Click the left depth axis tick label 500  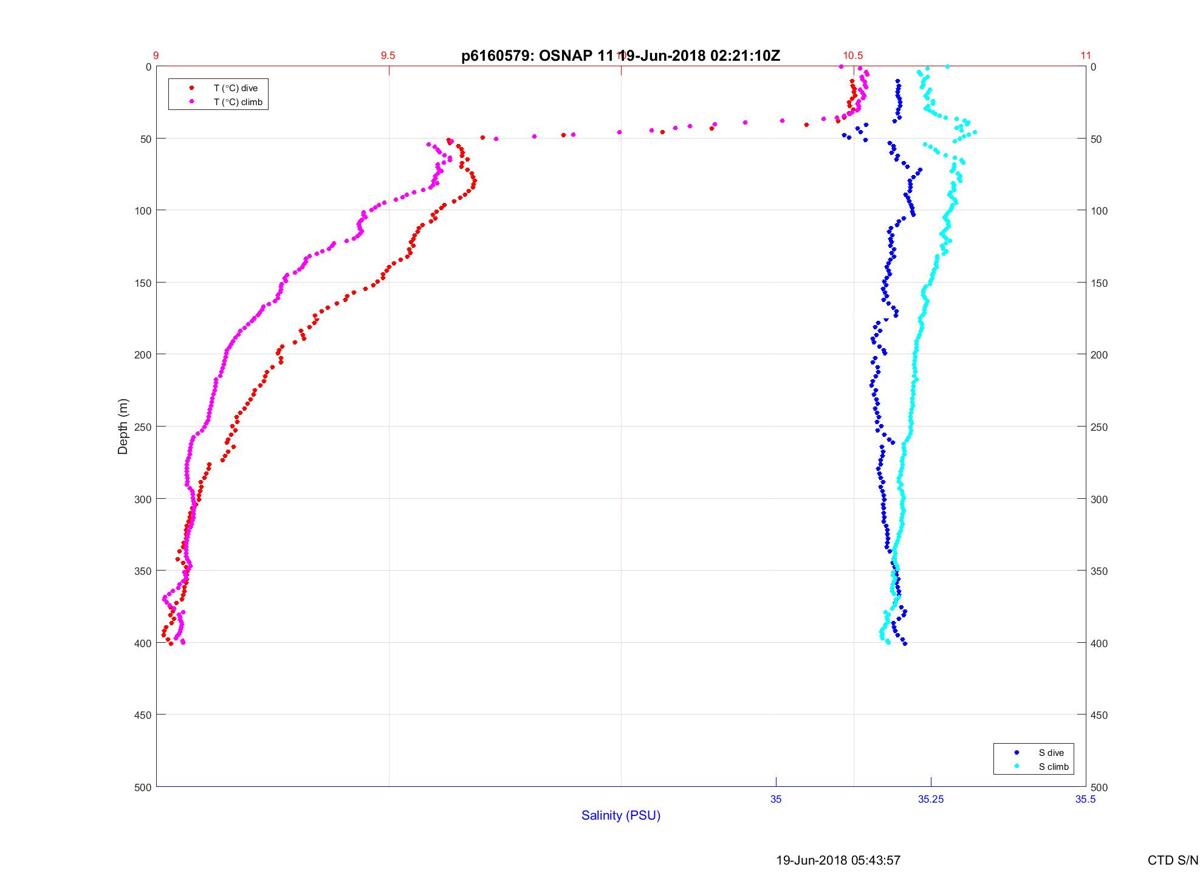(x=142, y=787)
